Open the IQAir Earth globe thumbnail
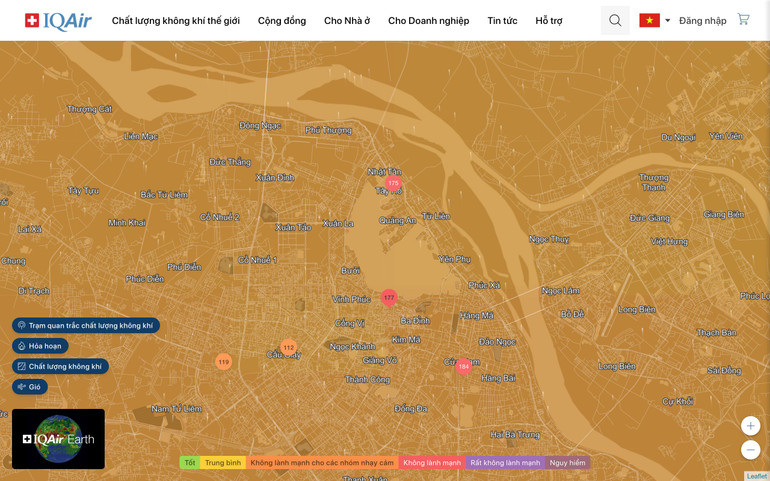The height and width of the screenshot is (481, 770). 58,439
